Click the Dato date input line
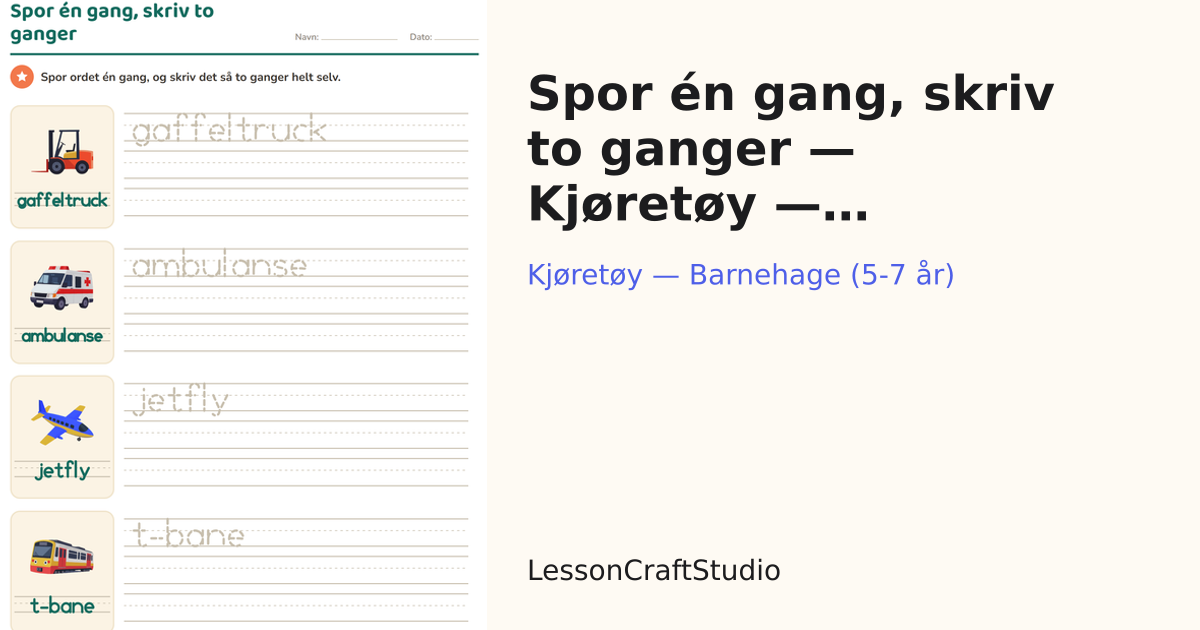Screen dimensions: 1200x630 click(x=456, y=37)
